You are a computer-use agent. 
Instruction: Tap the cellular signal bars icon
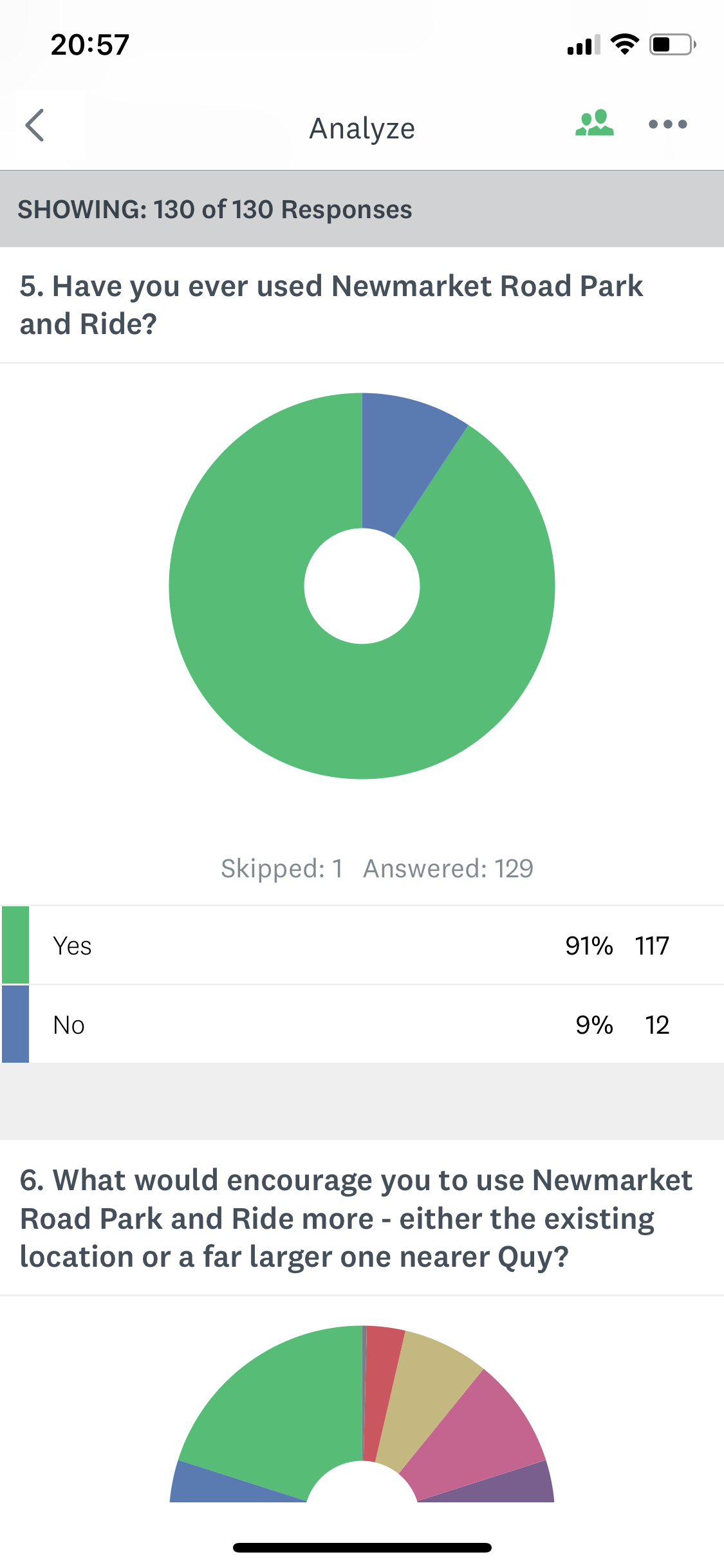coord(583,45)
